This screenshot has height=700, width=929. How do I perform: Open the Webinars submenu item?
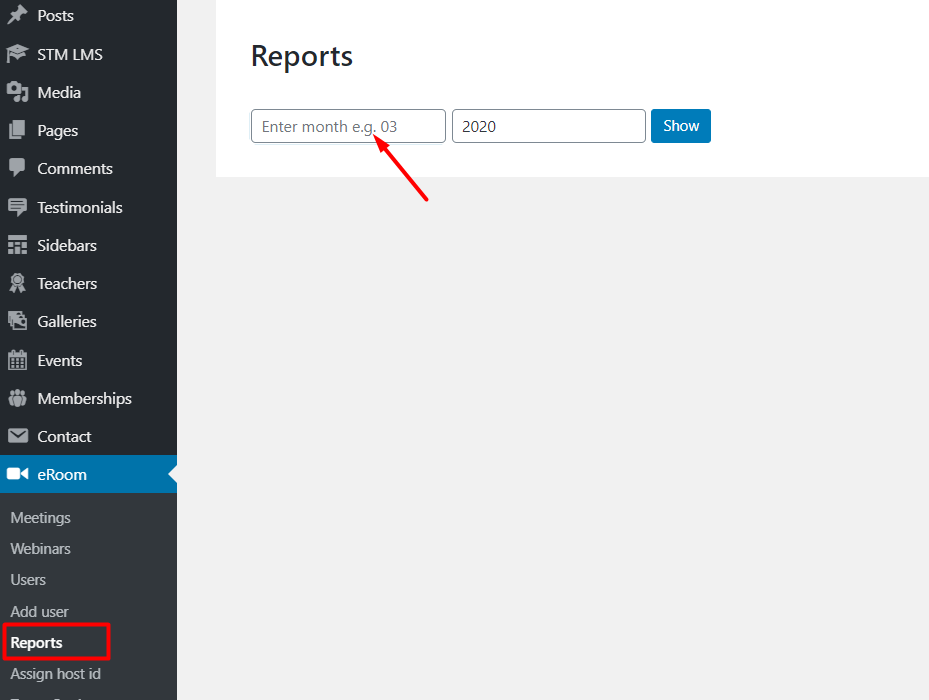point(41,549)
